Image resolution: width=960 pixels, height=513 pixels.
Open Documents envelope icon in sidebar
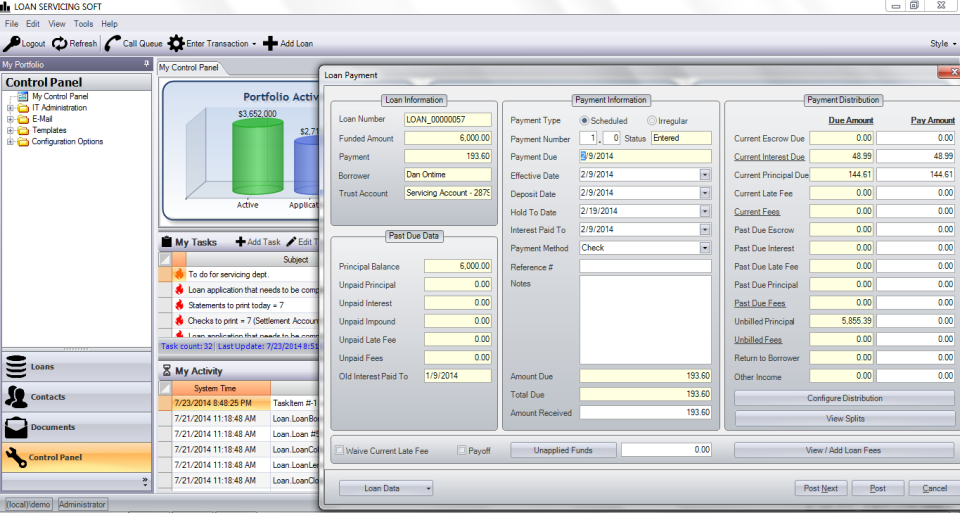coord(16,427)
